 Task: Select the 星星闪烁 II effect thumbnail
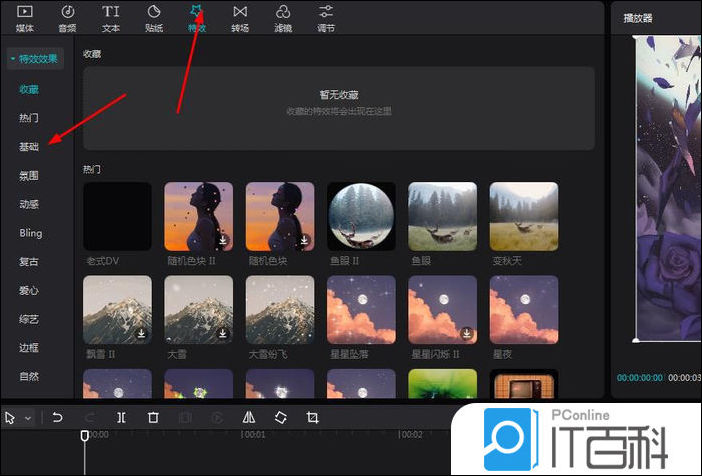[x=443, y=310]
